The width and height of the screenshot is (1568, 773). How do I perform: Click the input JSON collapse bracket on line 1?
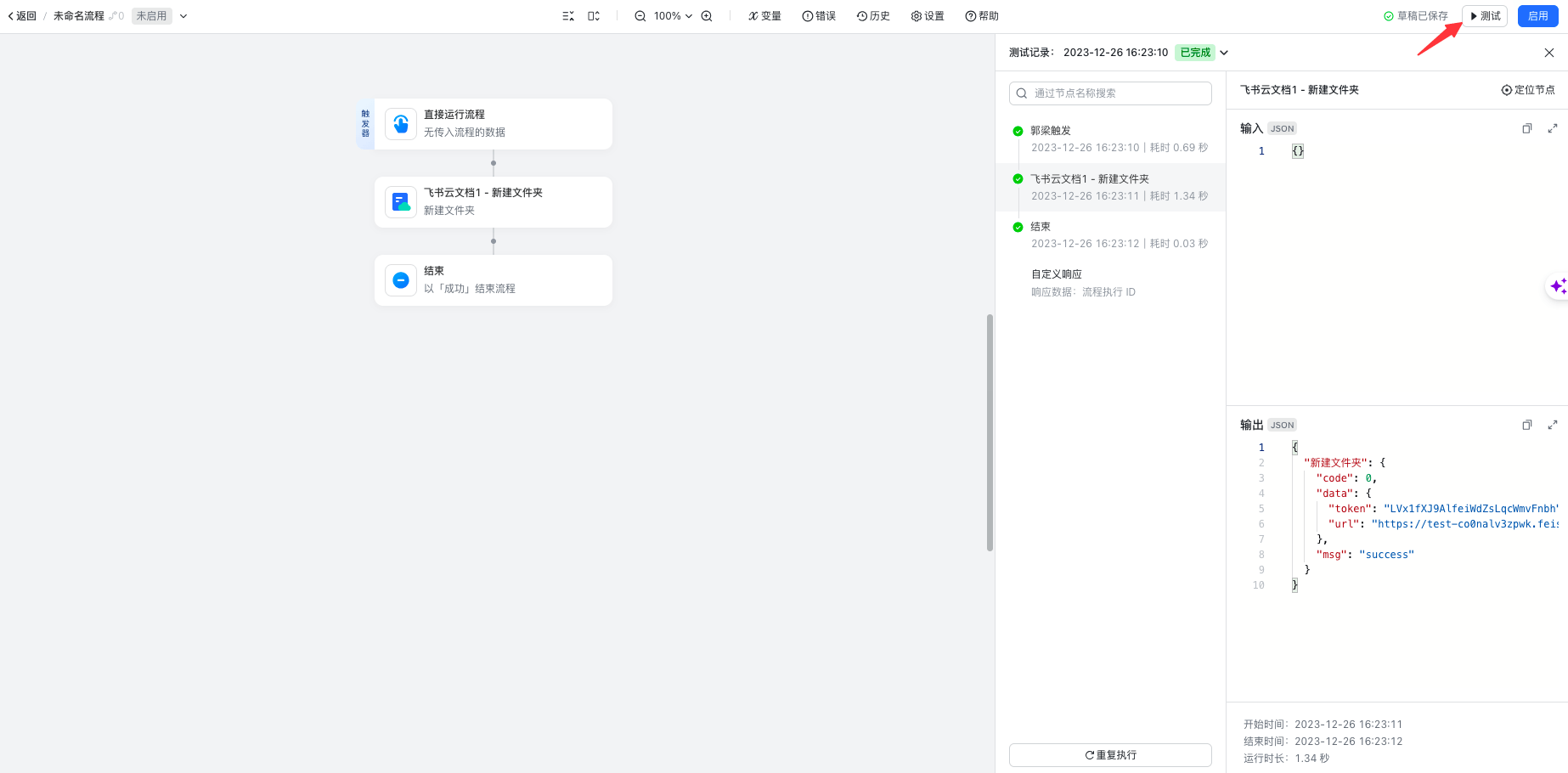coord(1298,151)
